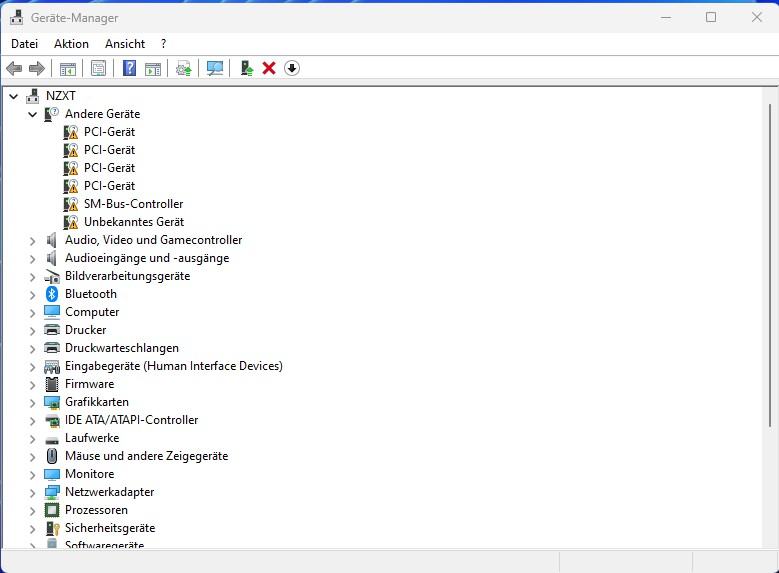Image resolution: width=779 pixels, height=573 pixels.
Task: Open the Ansicht menu
Action: 125,44
